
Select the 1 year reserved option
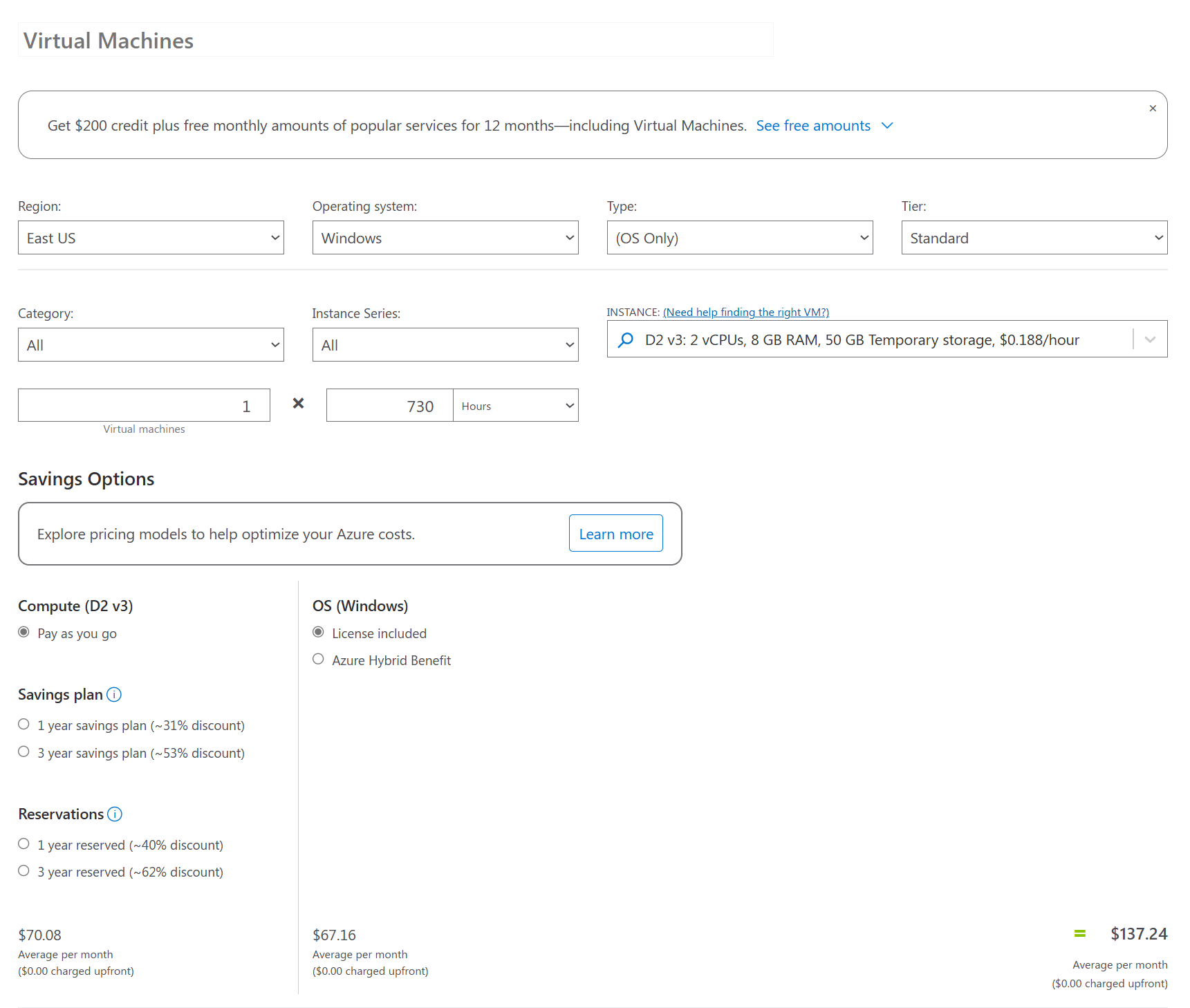click(x=24, y=843)
